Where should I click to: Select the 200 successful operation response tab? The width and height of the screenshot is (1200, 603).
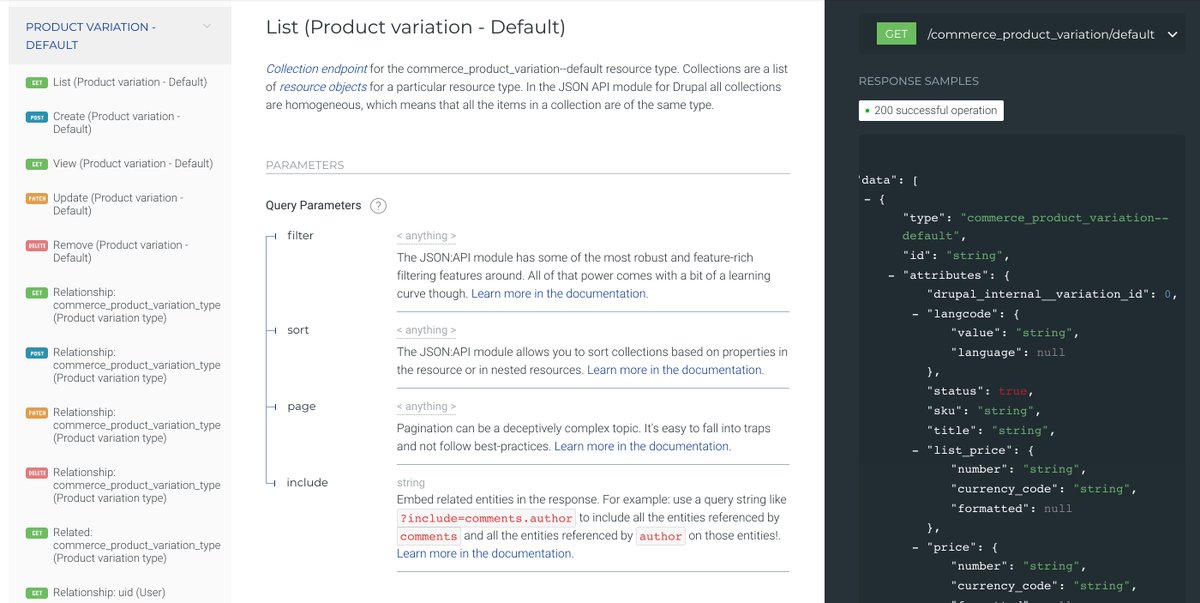point(931,110)
